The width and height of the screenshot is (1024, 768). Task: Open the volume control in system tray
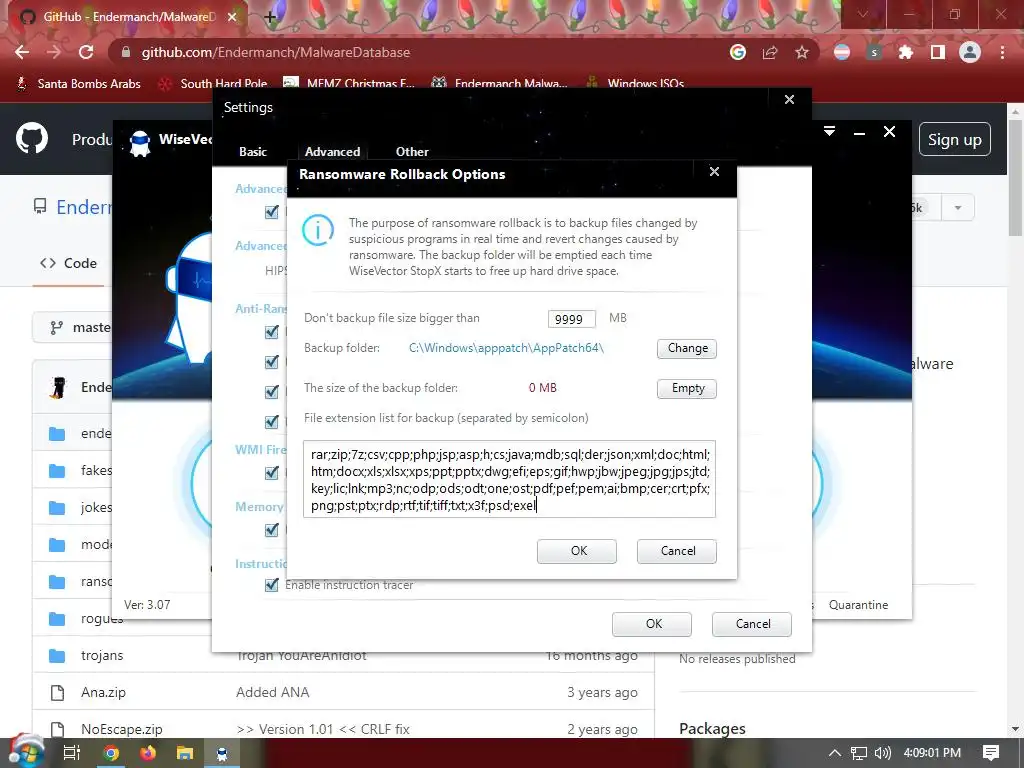point(882,753)
